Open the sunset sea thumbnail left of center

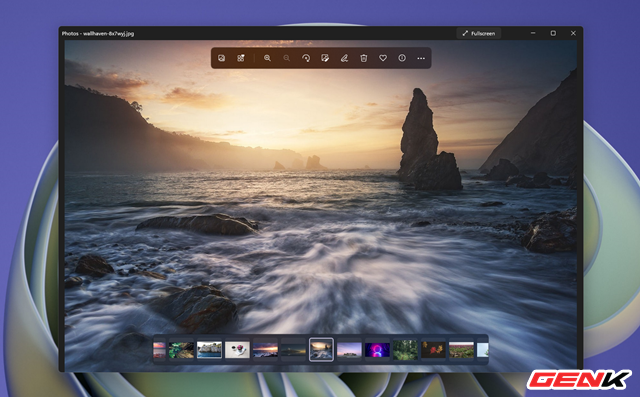click(x=265, y=350)
